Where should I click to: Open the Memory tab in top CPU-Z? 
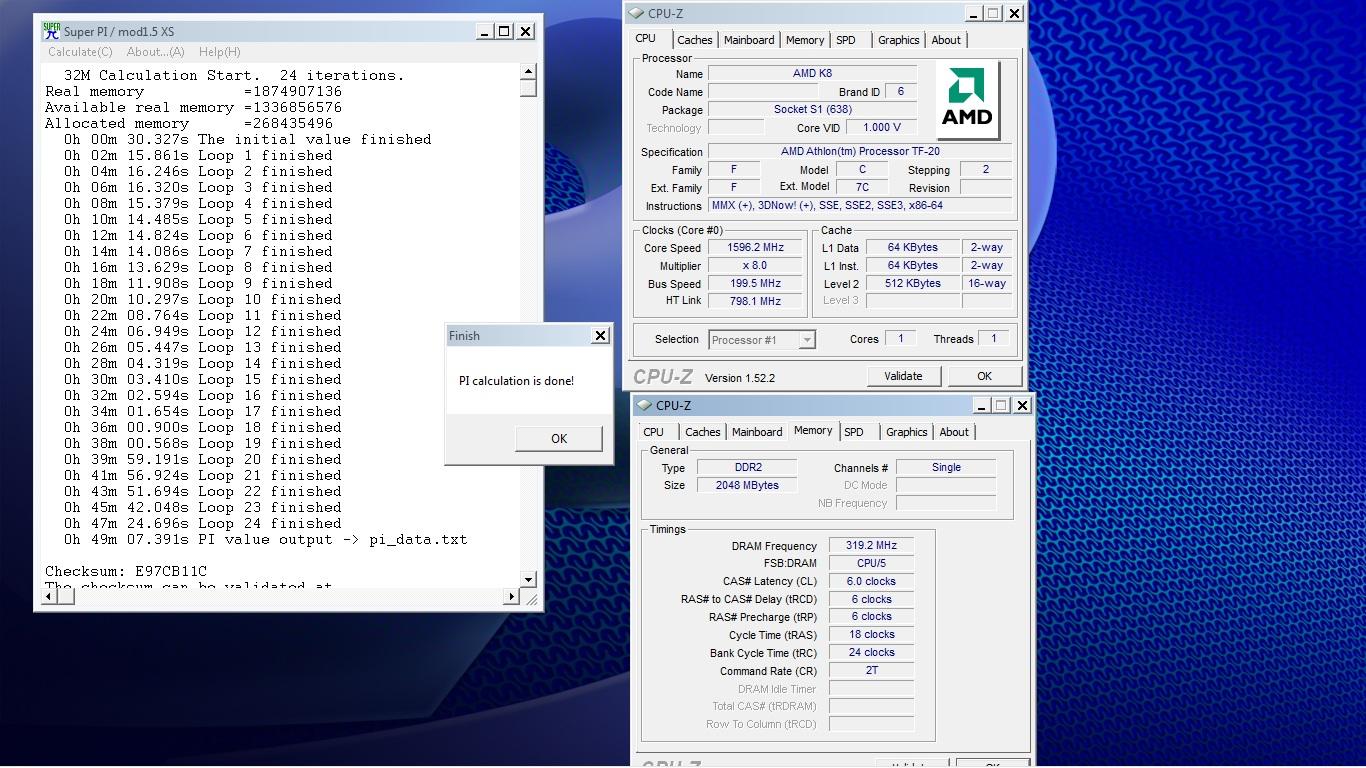pyautogui.click(x=805, y=40)
